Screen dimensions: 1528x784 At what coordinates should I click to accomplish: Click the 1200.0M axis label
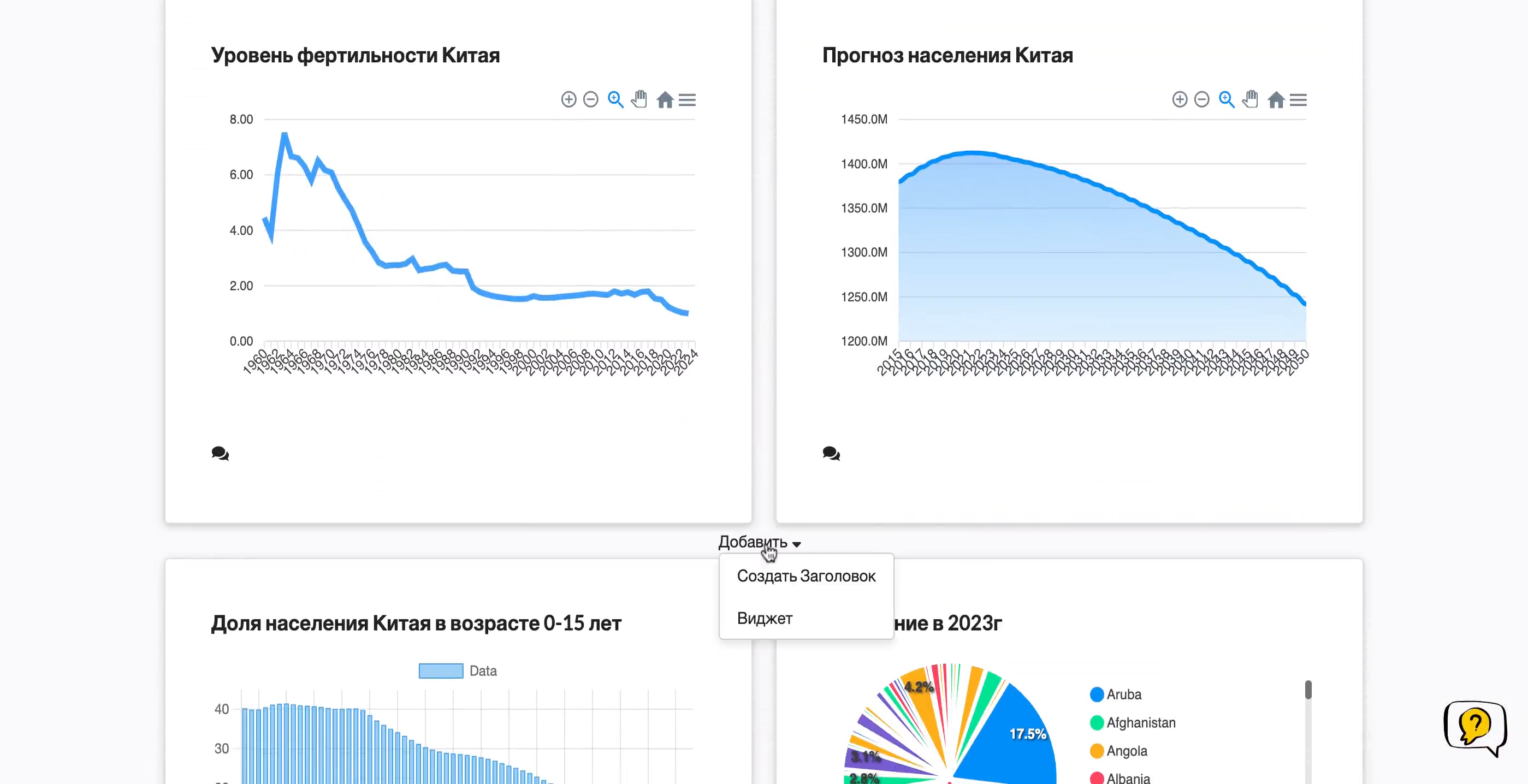click(x=863, y=341)
